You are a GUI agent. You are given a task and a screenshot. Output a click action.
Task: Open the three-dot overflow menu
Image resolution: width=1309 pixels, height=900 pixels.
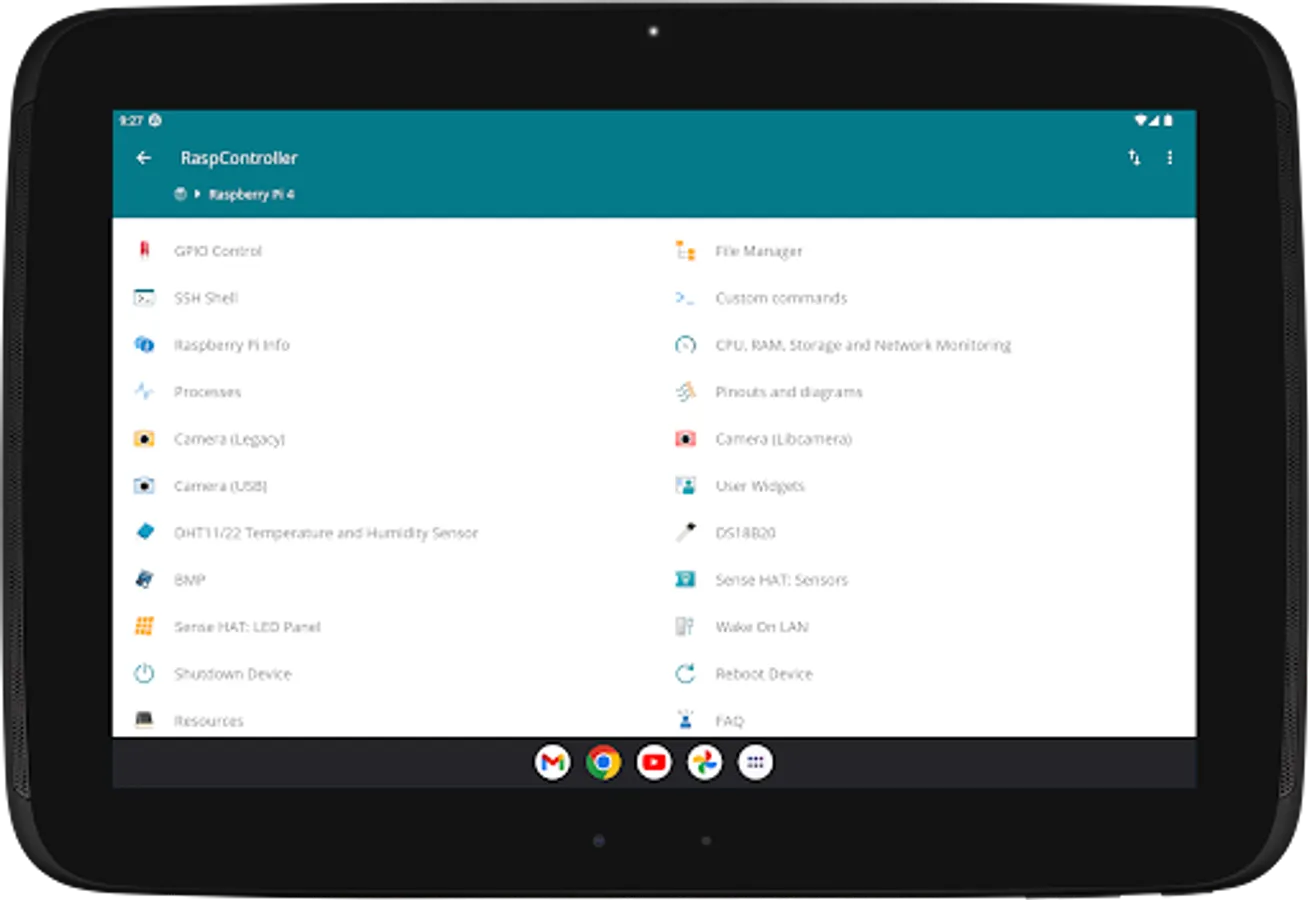1170,158
